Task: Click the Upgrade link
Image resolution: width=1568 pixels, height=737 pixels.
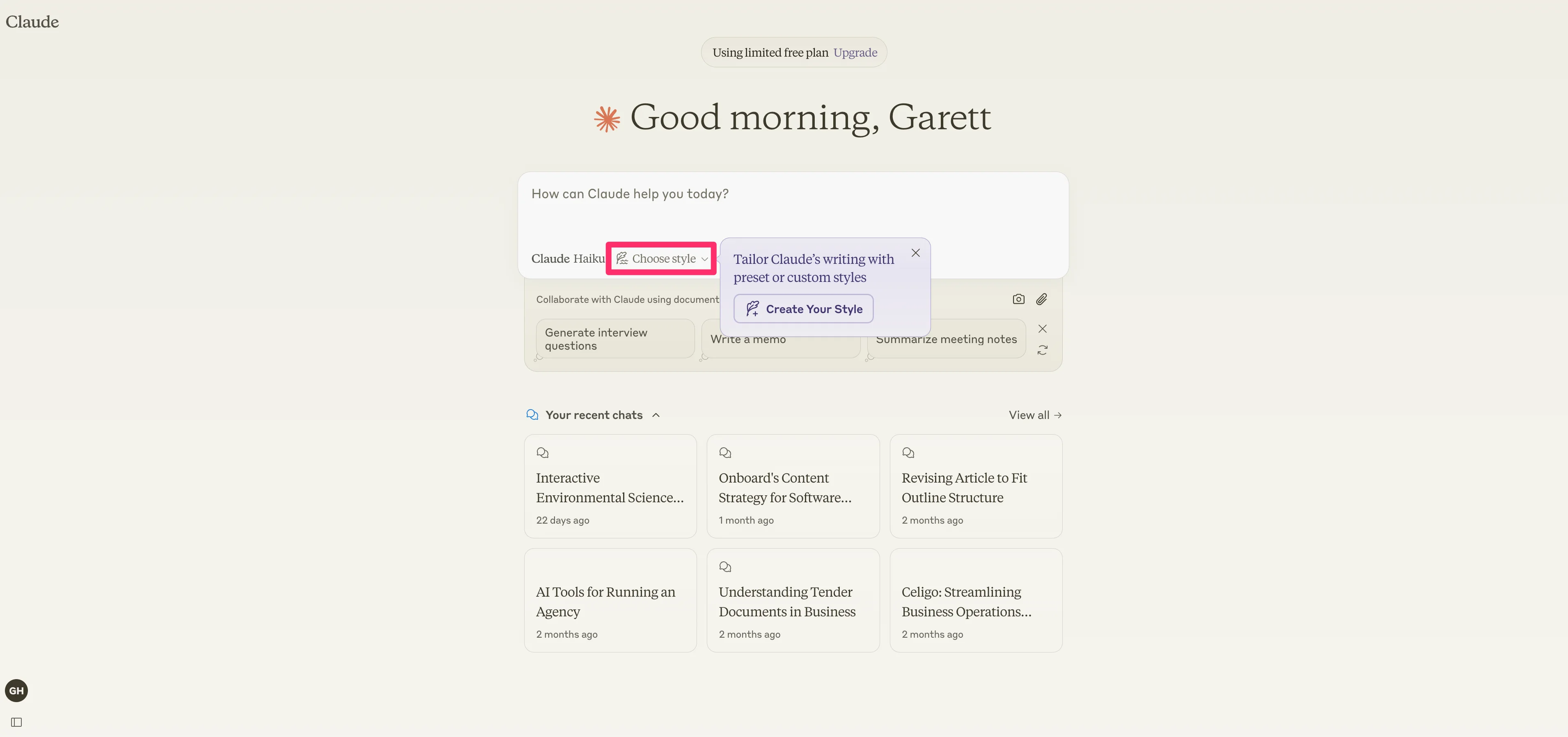Action: pyautogui.click(x=855, y=53)
